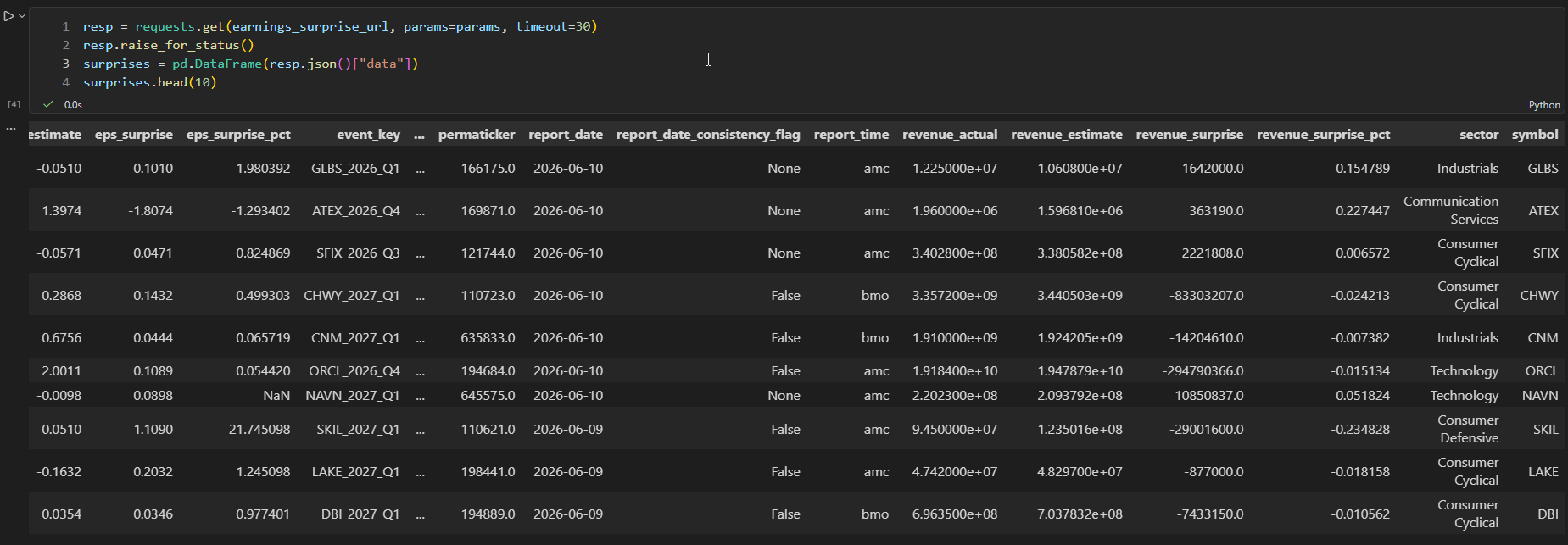Select the LAKE_2027_Q1 event key cell
This screenshot has width=1568, height=545.
point(356,472)
